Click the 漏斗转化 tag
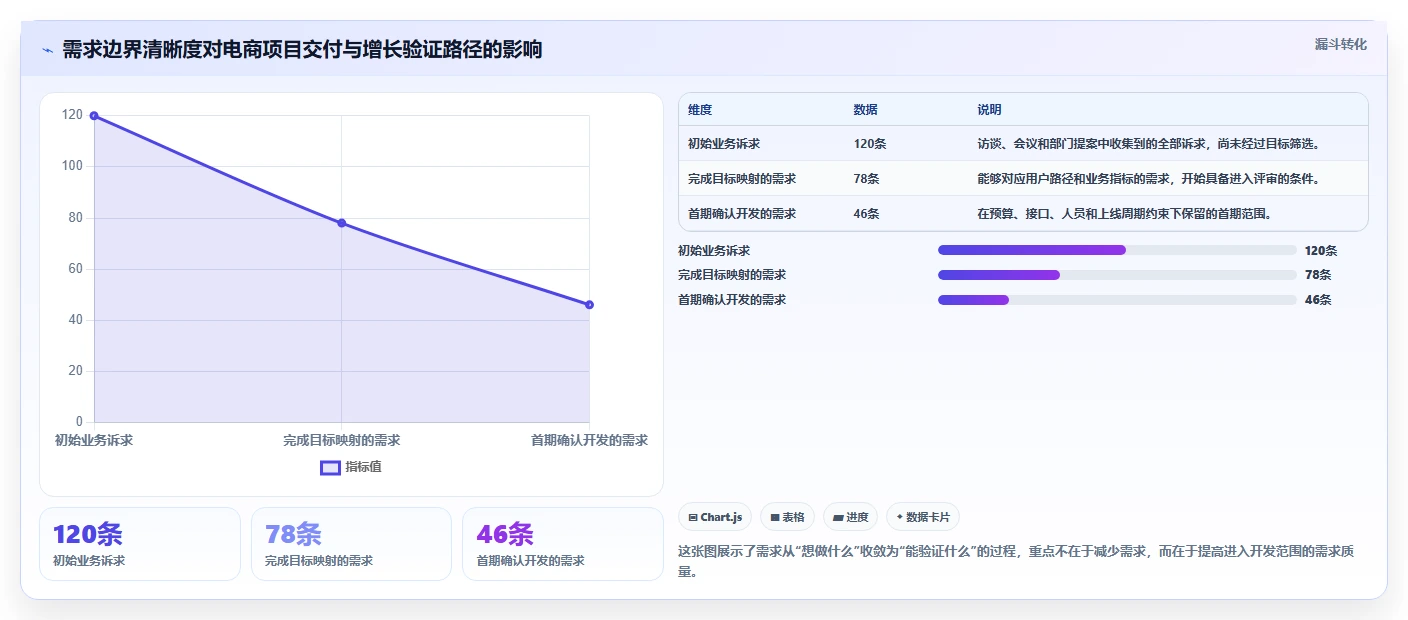Image resolution: width=1408 pixels, height=620 pixels. tap(1340, 44)
